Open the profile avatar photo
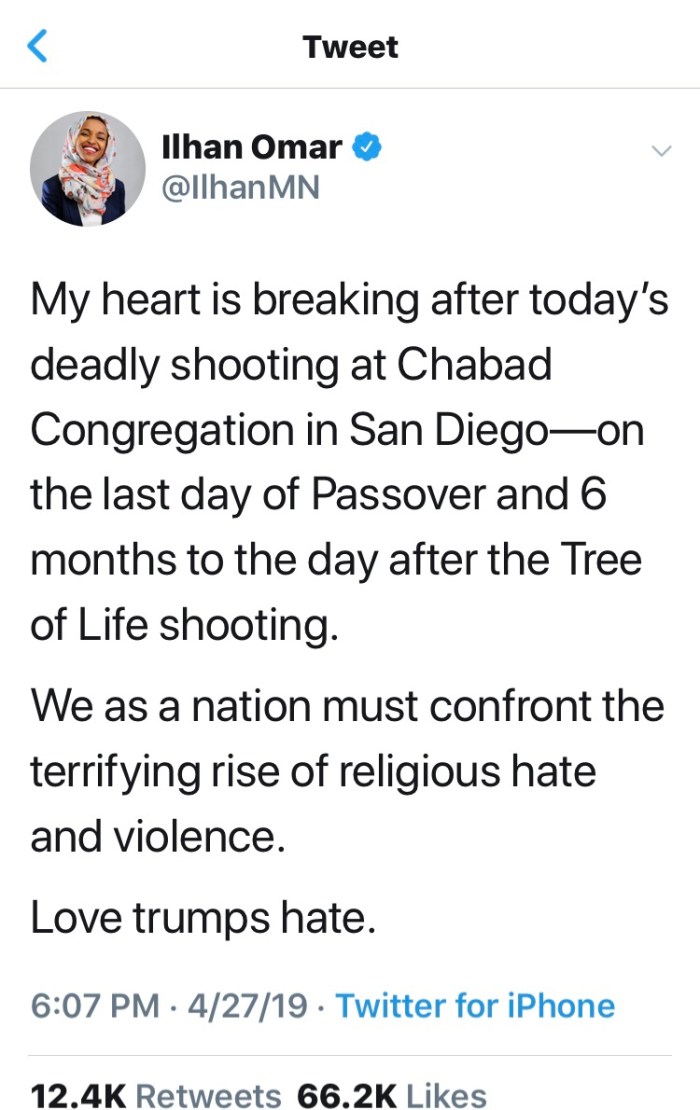Image resolution: width=700 pixels, height=1110 pixels. coord(88,168)
